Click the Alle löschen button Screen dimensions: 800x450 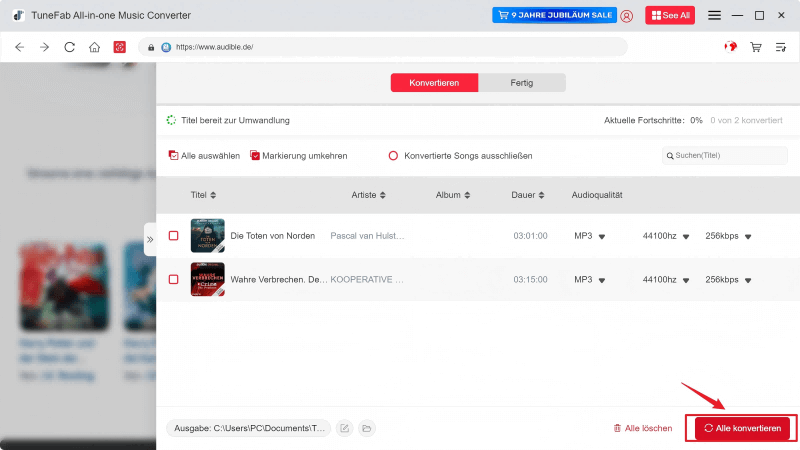point(643,428)
